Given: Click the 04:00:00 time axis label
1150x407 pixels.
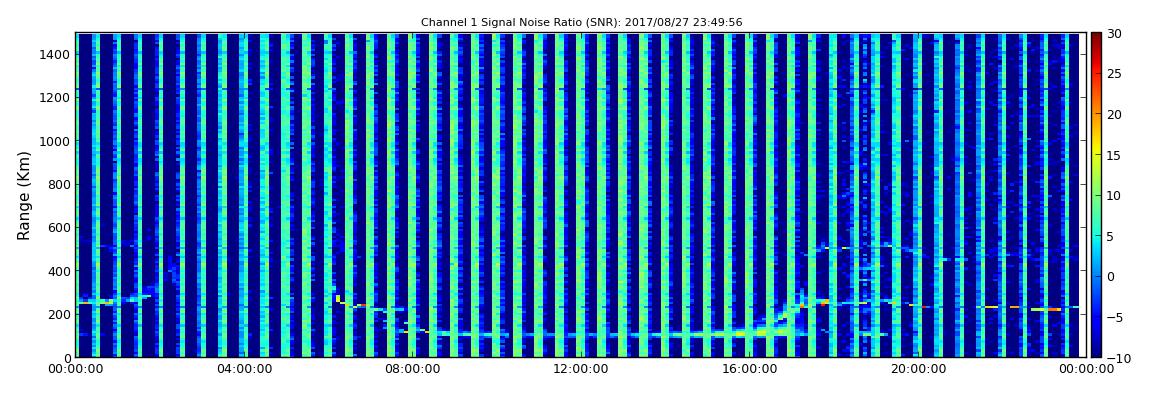Looking at the screenshot, I should pos(244,369).
